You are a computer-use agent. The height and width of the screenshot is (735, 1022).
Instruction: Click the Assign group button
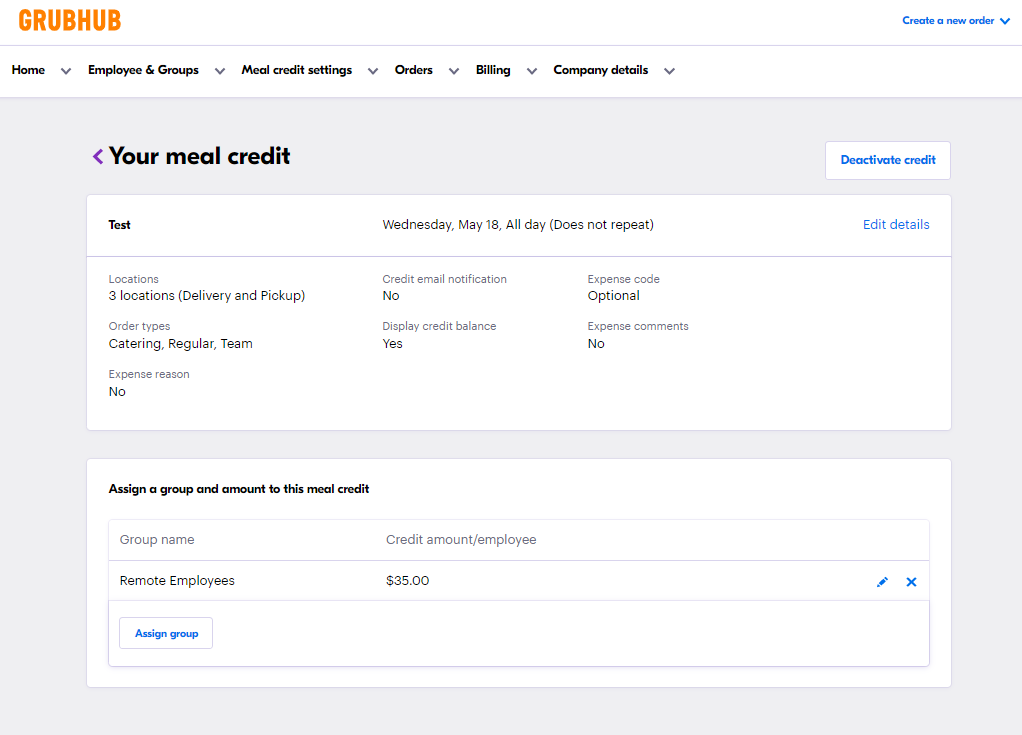pos(166,633)
